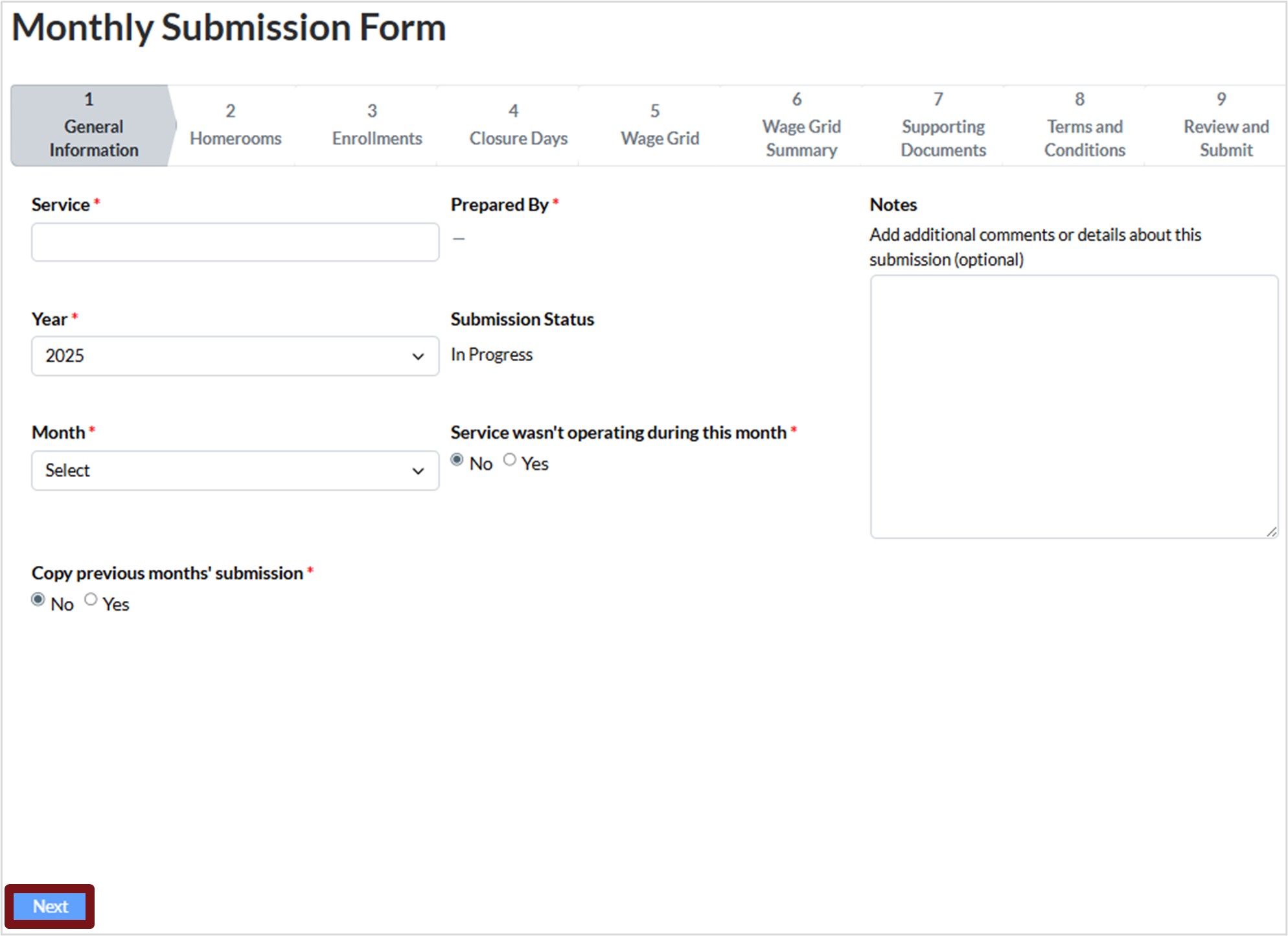Viewport: 1288px width, 936px height.
Task: Open the Wage Grid tab
Action: pyautogui.click(x=660, y=126)
